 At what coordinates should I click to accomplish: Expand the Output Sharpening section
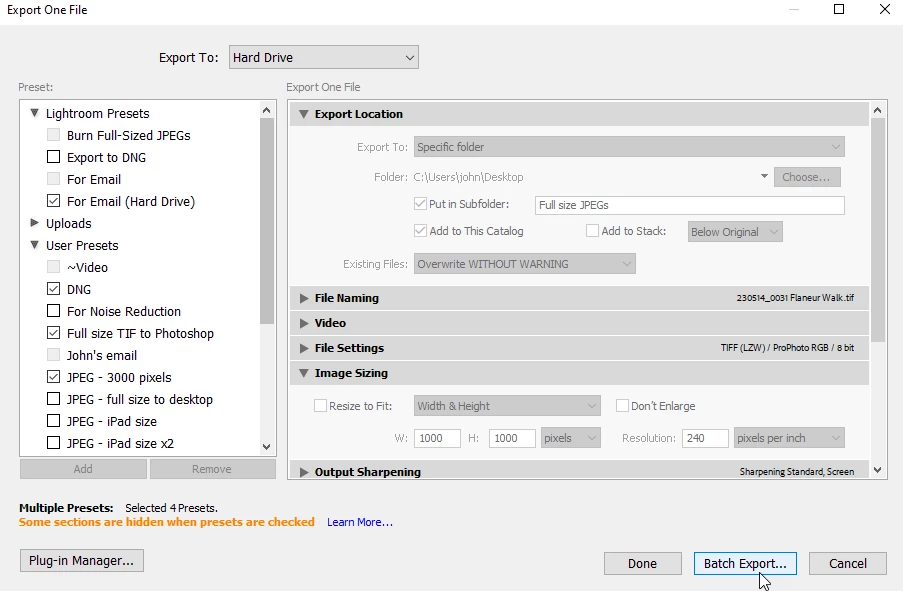(x=304, y=472)
